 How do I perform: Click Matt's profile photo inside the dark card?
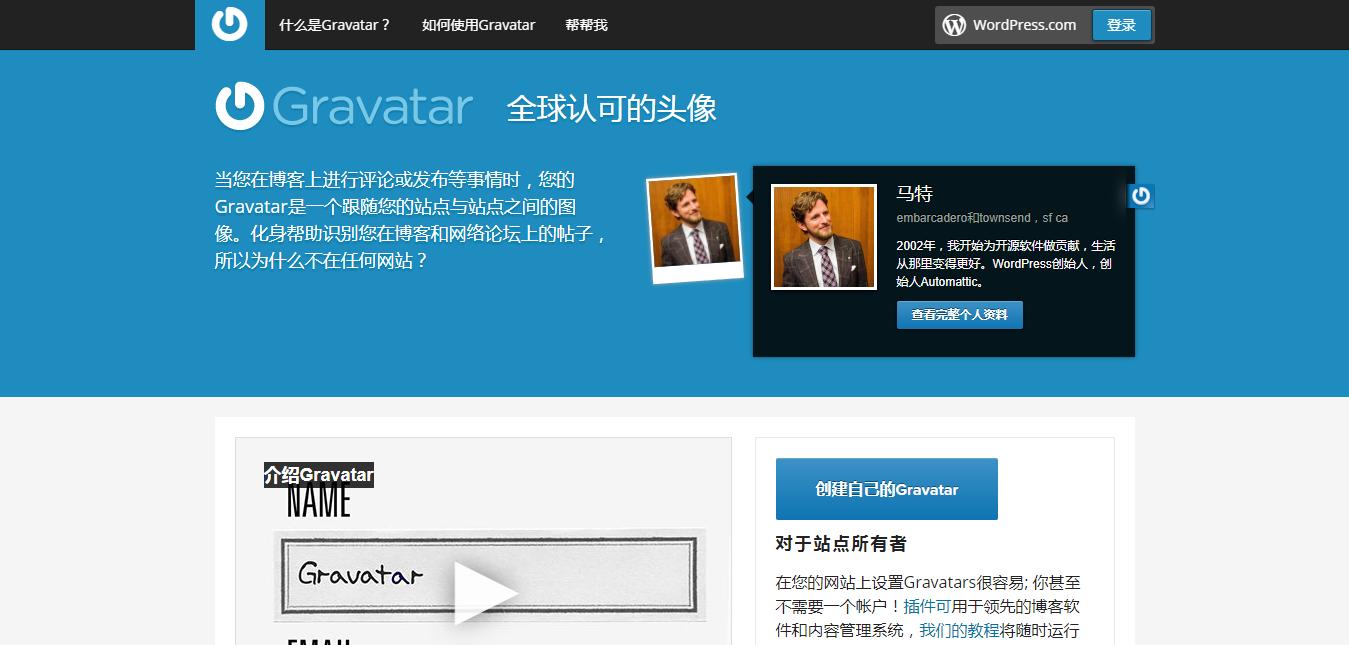click(x=823, y=236)
